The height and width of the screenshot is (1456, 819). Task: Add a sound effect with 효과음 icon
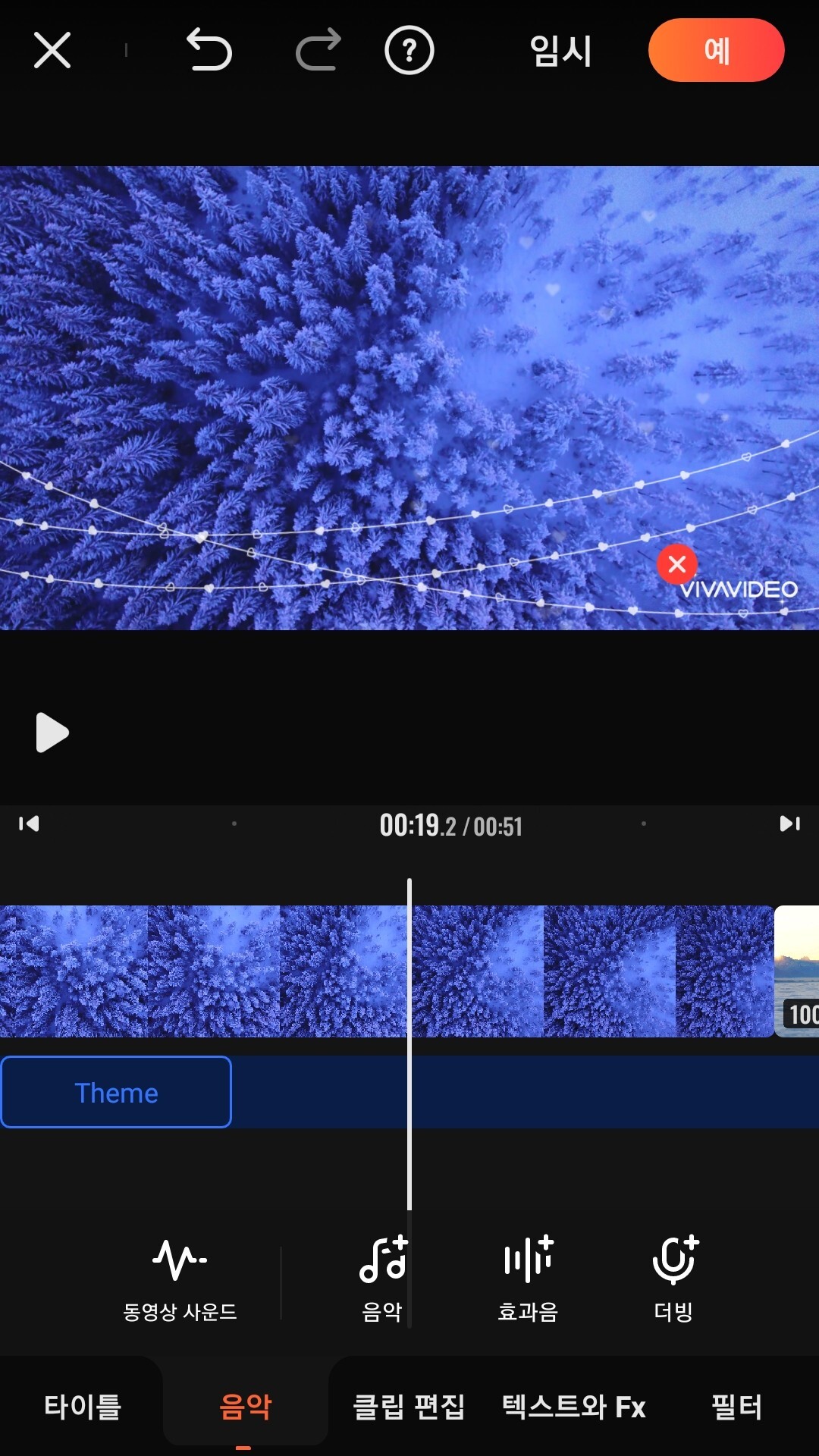click(x=528, y=1280)
